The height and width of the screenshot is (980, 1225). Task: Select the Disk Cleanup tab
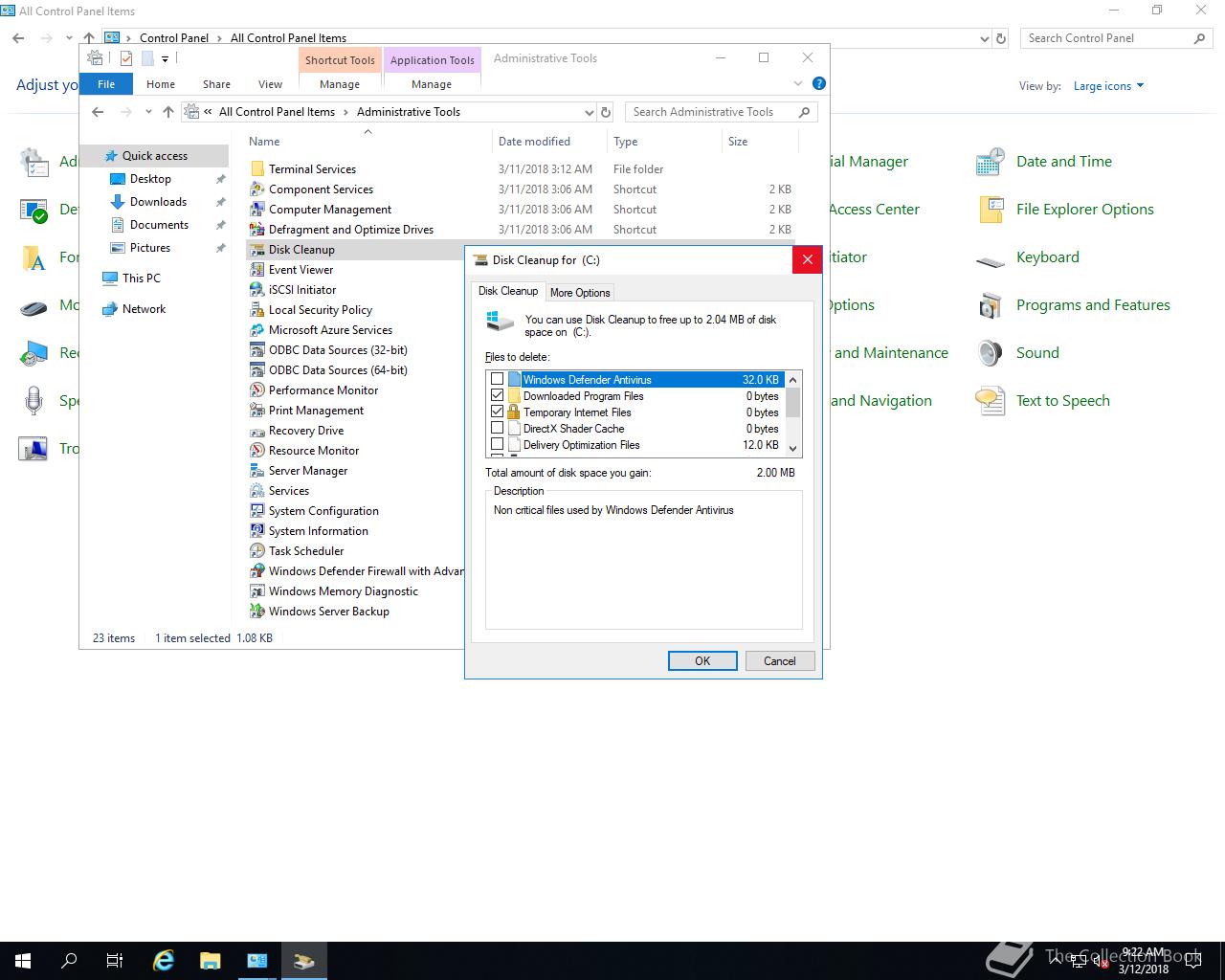click(x=508, y=291)
